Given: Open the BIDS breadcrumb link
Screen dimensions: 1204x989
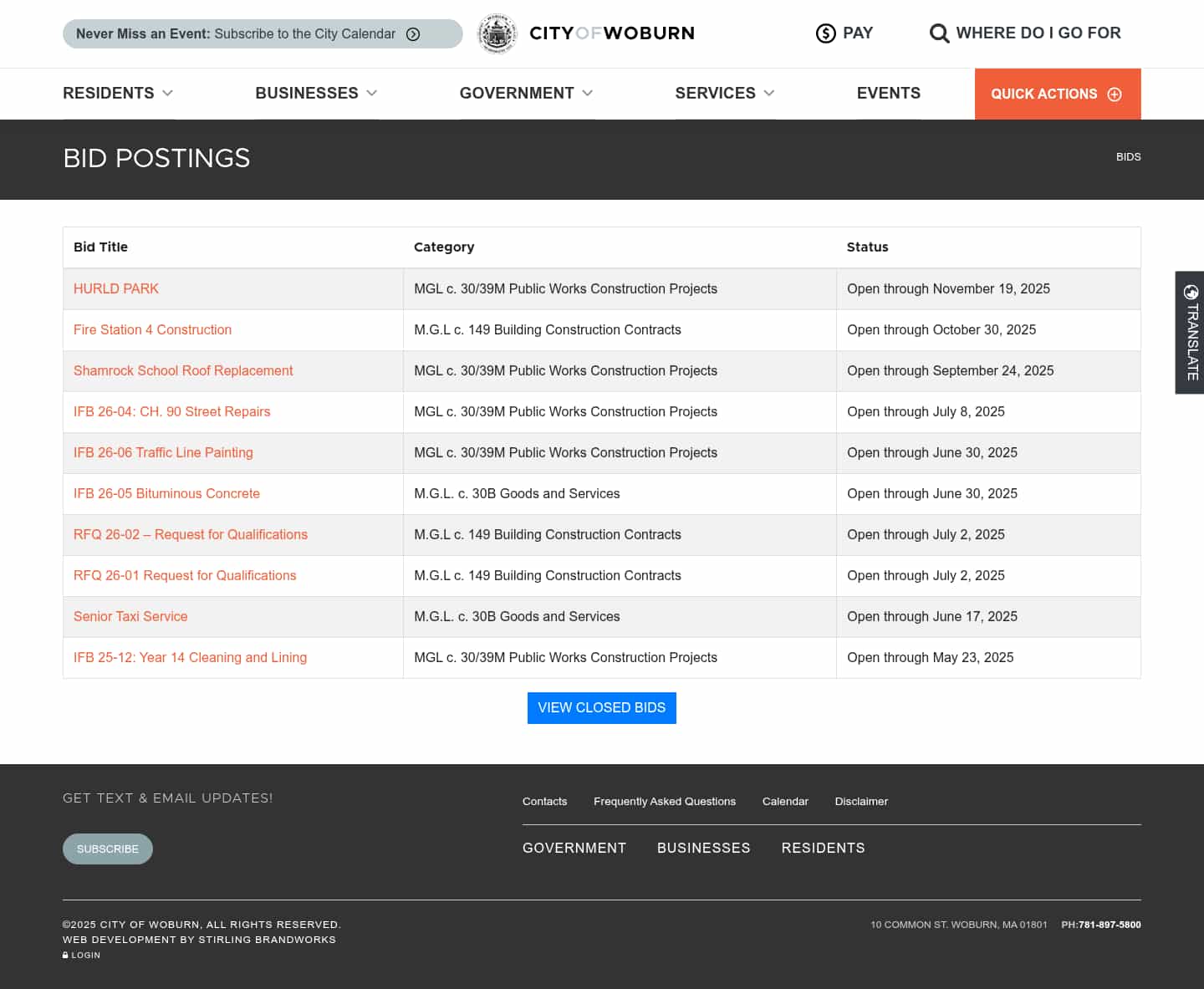Looking at the screenshot, I should (1129, 156).
